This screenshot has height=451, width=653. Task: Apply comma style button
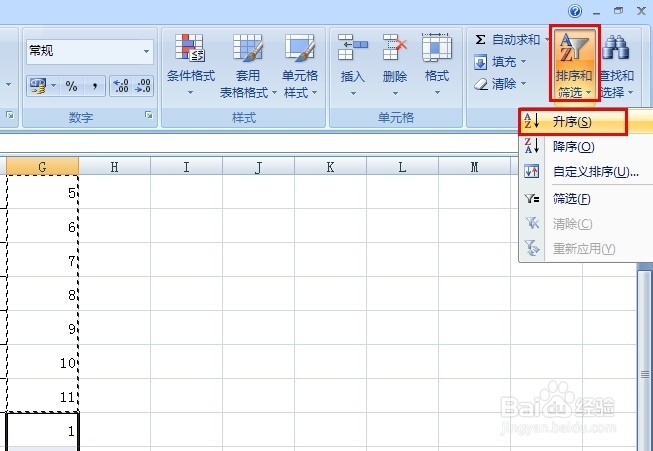tap(95, 86)
